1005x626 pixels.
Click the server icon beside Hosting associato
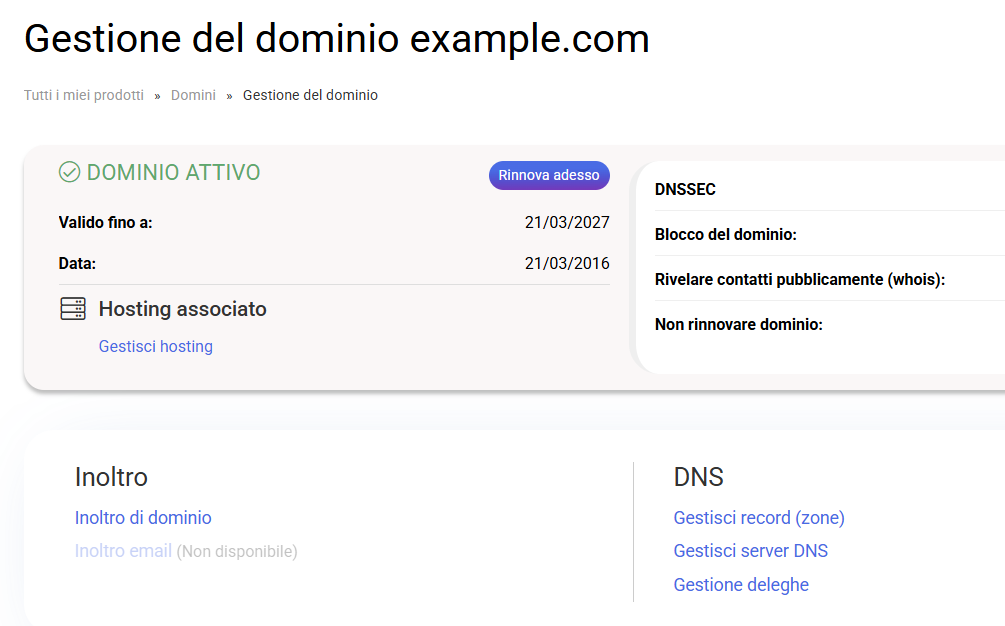tap(73, 309)
